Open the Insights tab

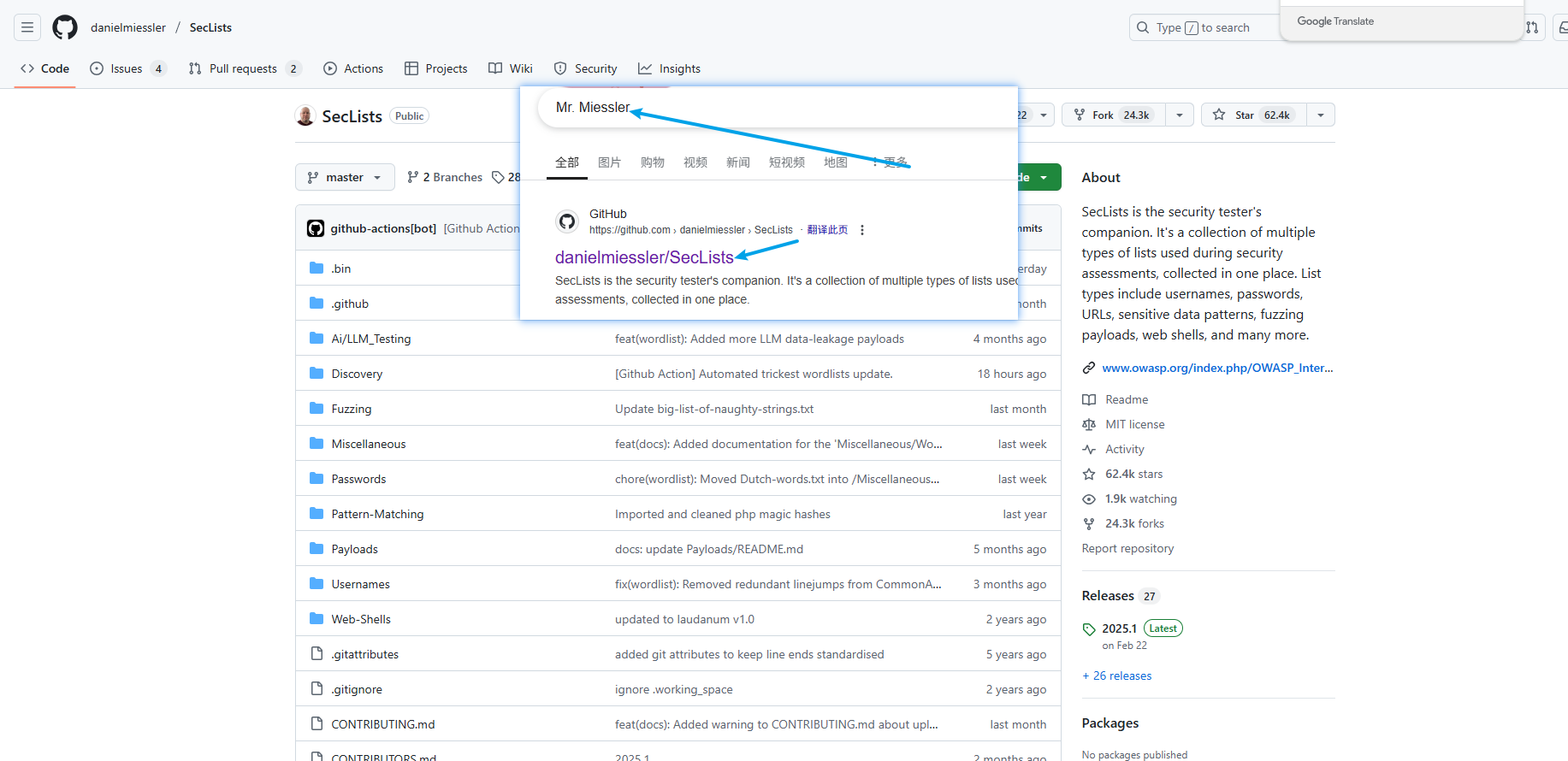pyautogui.click(x=670, y=68)
